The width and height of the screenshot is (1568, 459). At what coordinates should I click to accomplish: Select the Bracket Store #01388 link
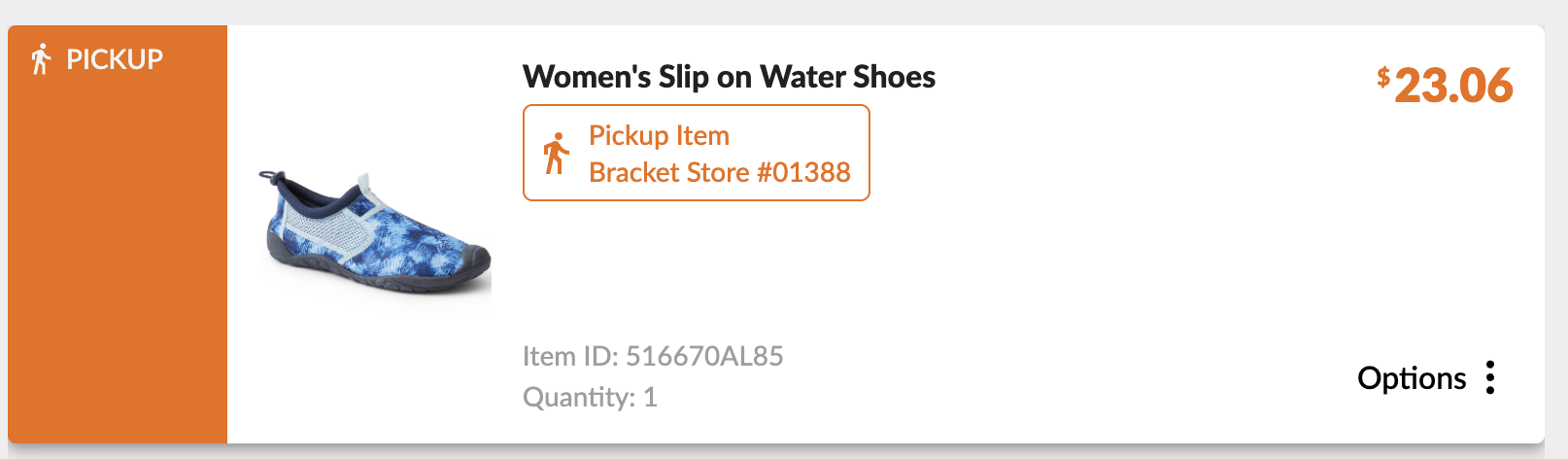719,172
